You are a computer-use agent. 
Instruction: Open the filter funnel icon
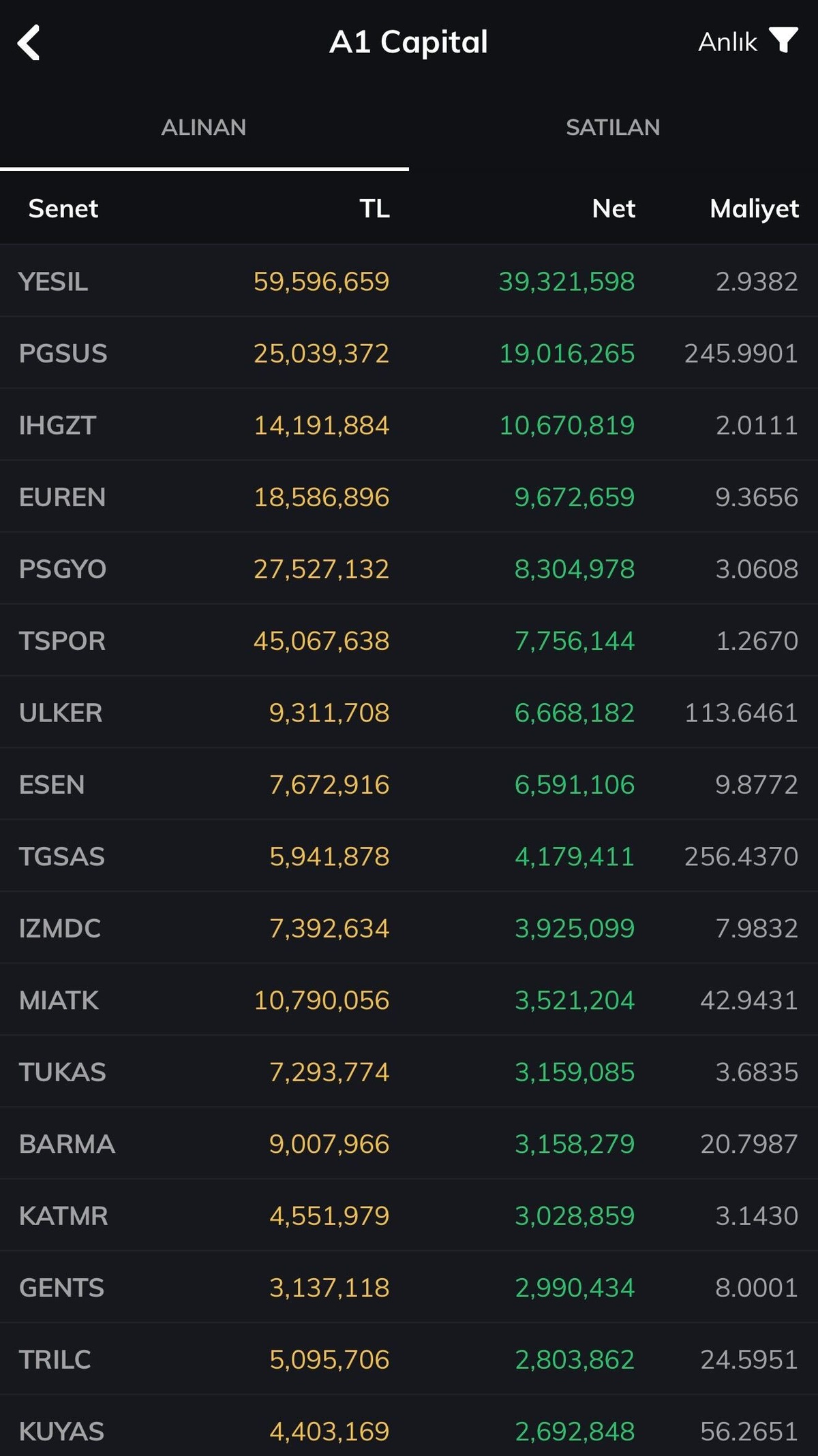783,40
